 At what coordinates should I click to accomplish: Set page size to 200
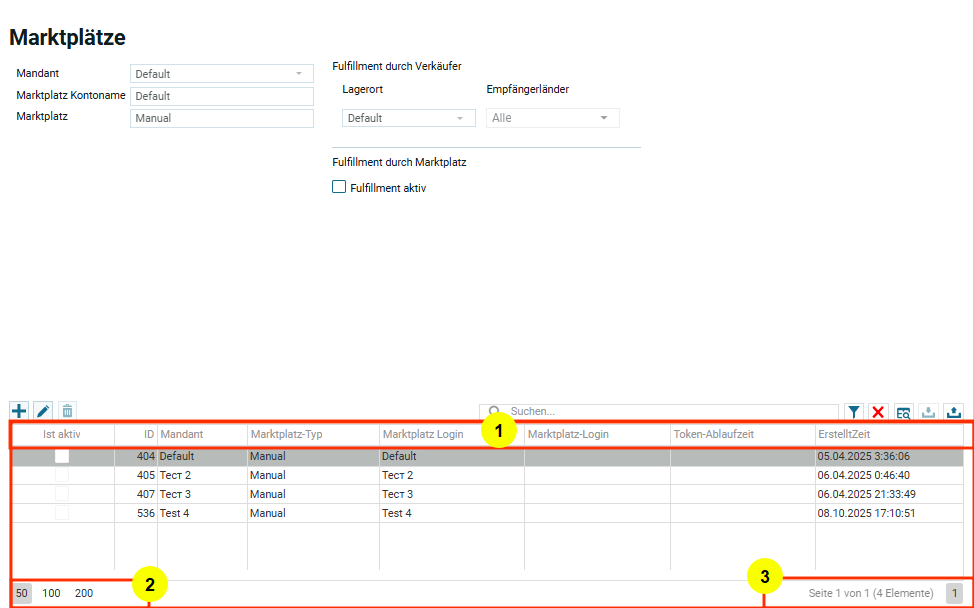[84, 593]
